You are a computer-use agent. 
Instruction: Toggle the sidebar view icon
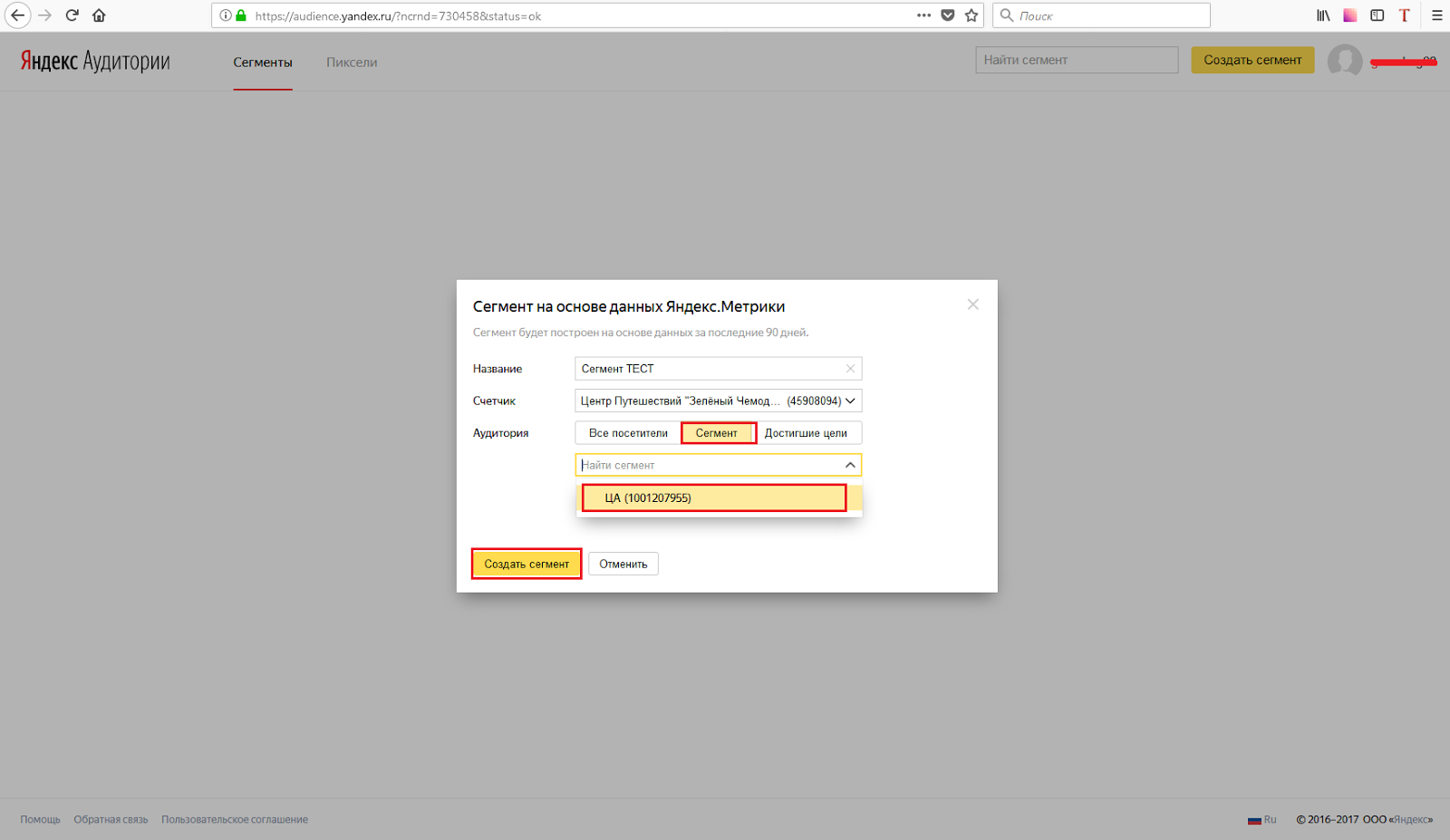(x=1377, y=15)
